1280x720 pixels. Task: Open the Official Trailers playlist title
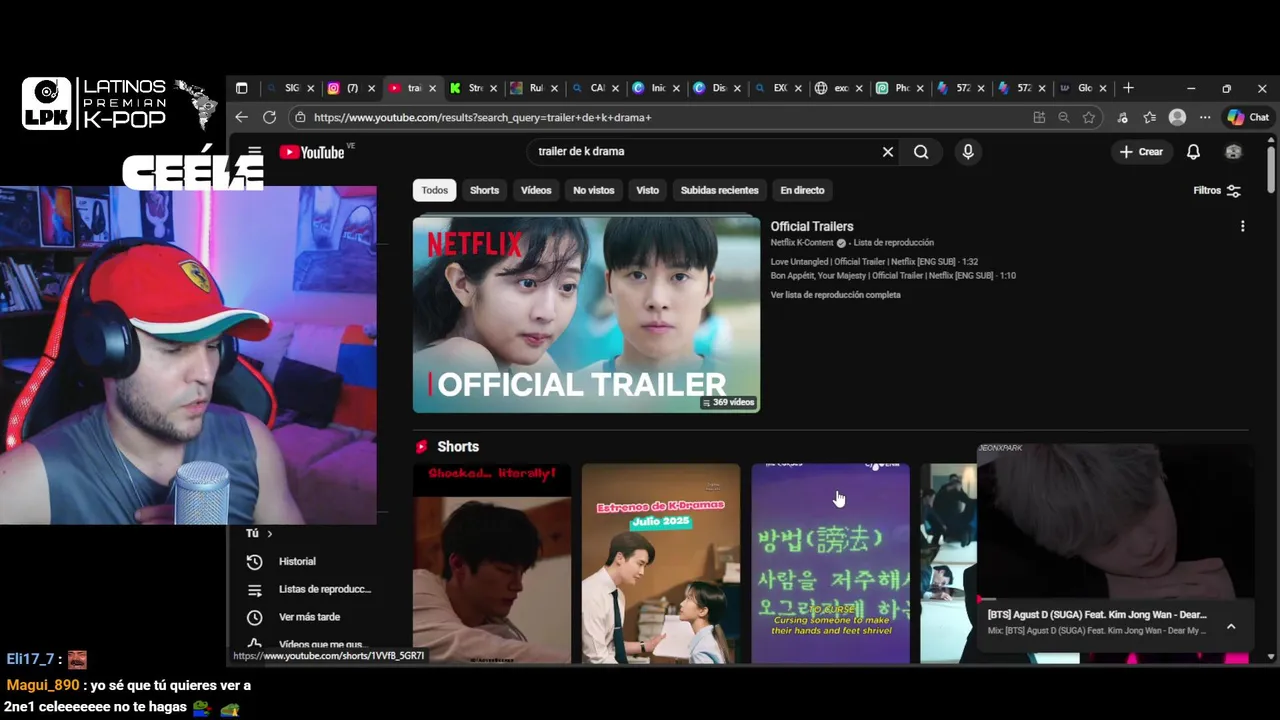[812, 227]
